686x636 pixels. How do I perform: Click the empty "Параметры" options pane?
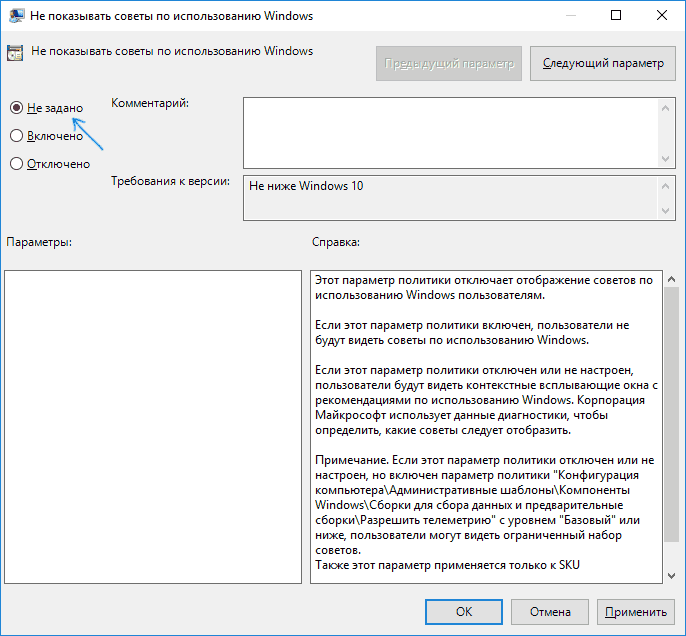pos(153,426)
